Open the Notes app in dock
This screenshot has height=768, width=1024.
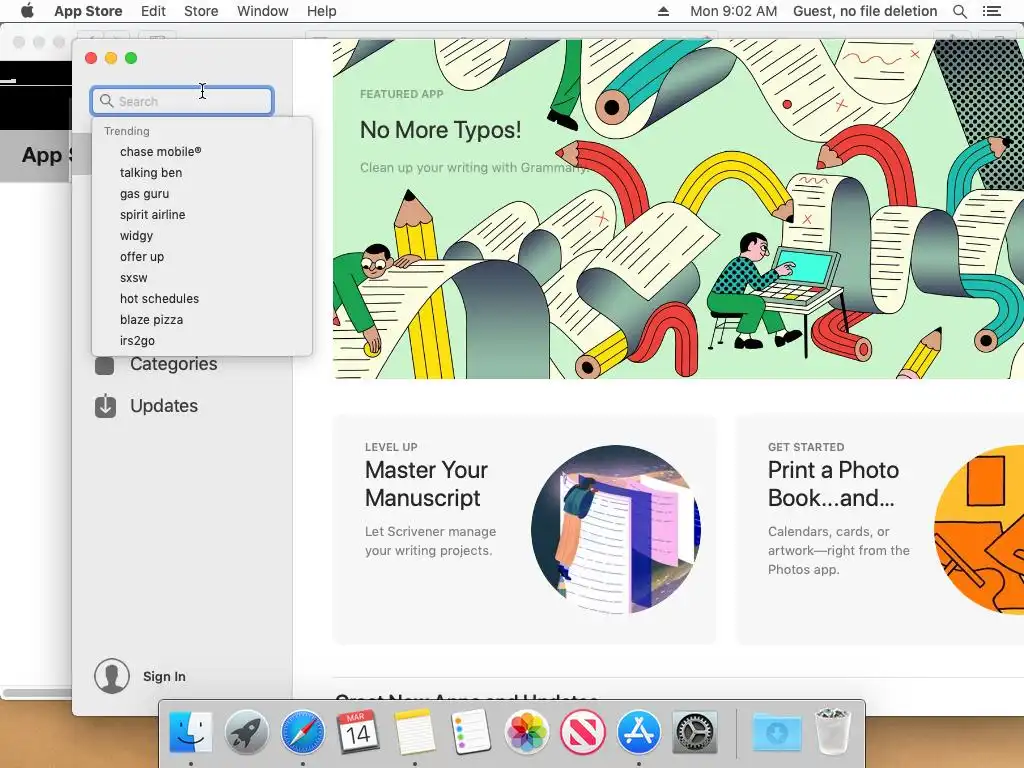click(414, 732)
